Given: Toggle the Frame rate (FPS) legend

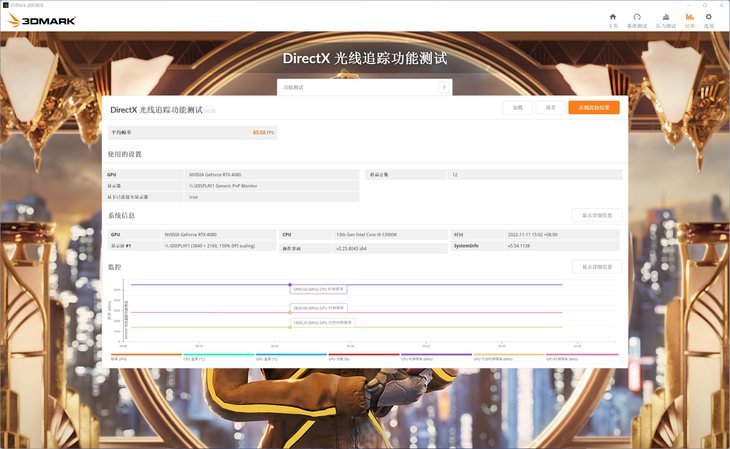Looking at the screenshot, I should click(x=146, y=357).
